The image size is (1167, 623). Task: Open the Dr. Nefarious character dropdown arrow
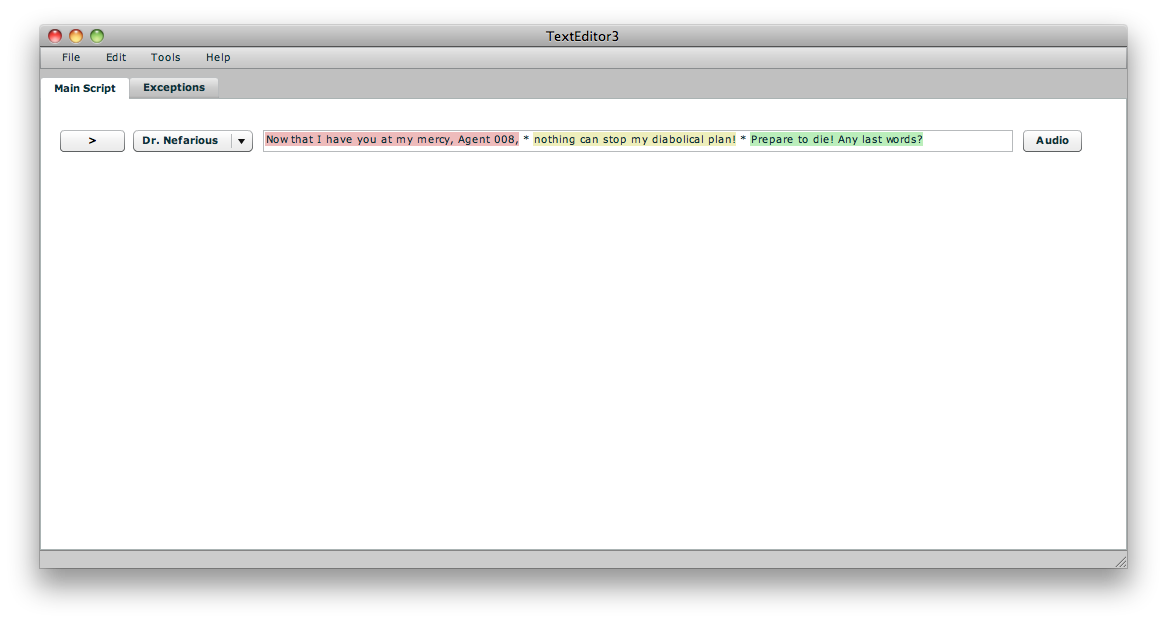[x=242, y=141]
